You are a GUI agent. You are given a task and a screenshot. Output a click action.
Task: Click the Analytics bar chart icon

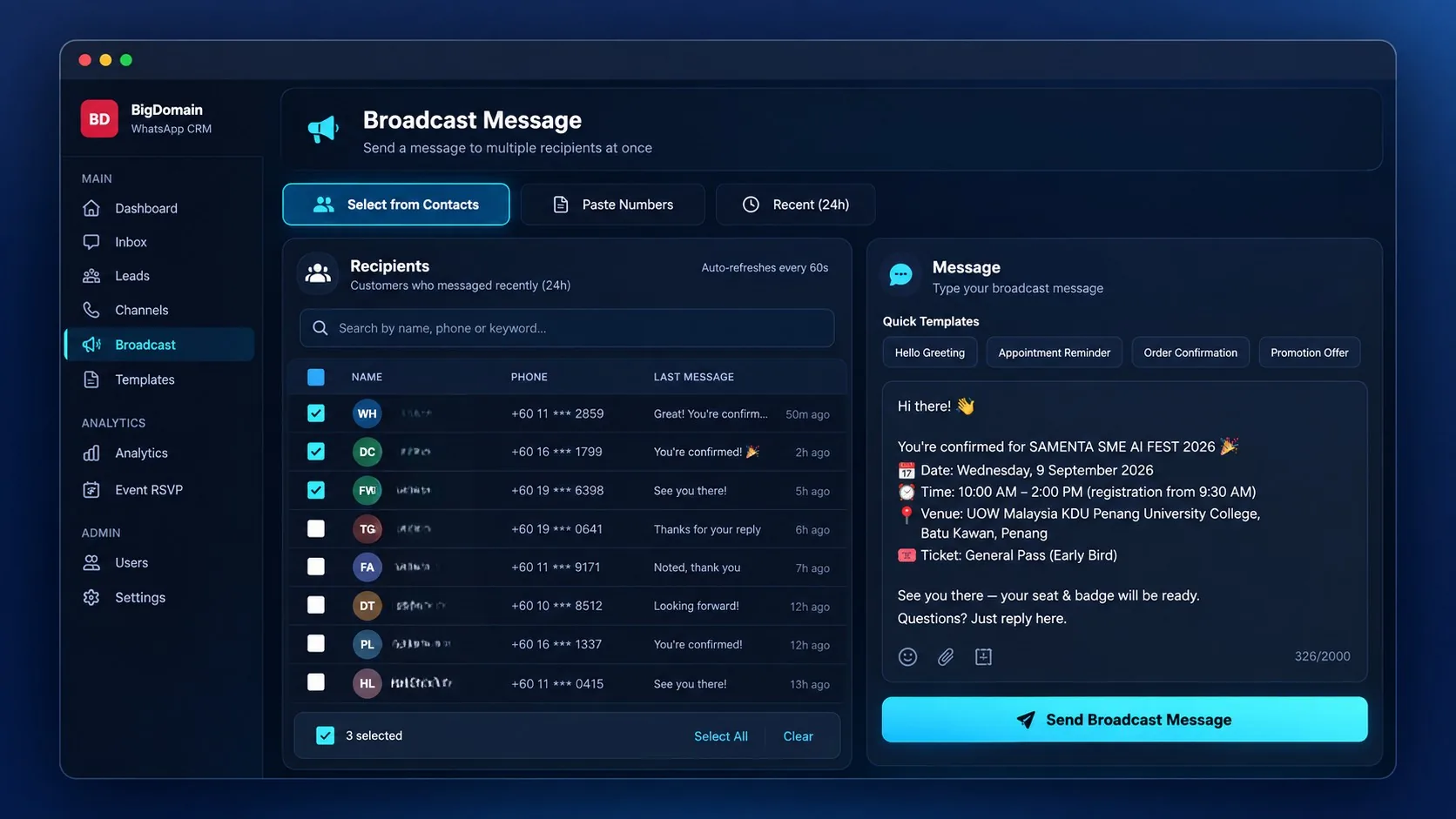(91, 453)
